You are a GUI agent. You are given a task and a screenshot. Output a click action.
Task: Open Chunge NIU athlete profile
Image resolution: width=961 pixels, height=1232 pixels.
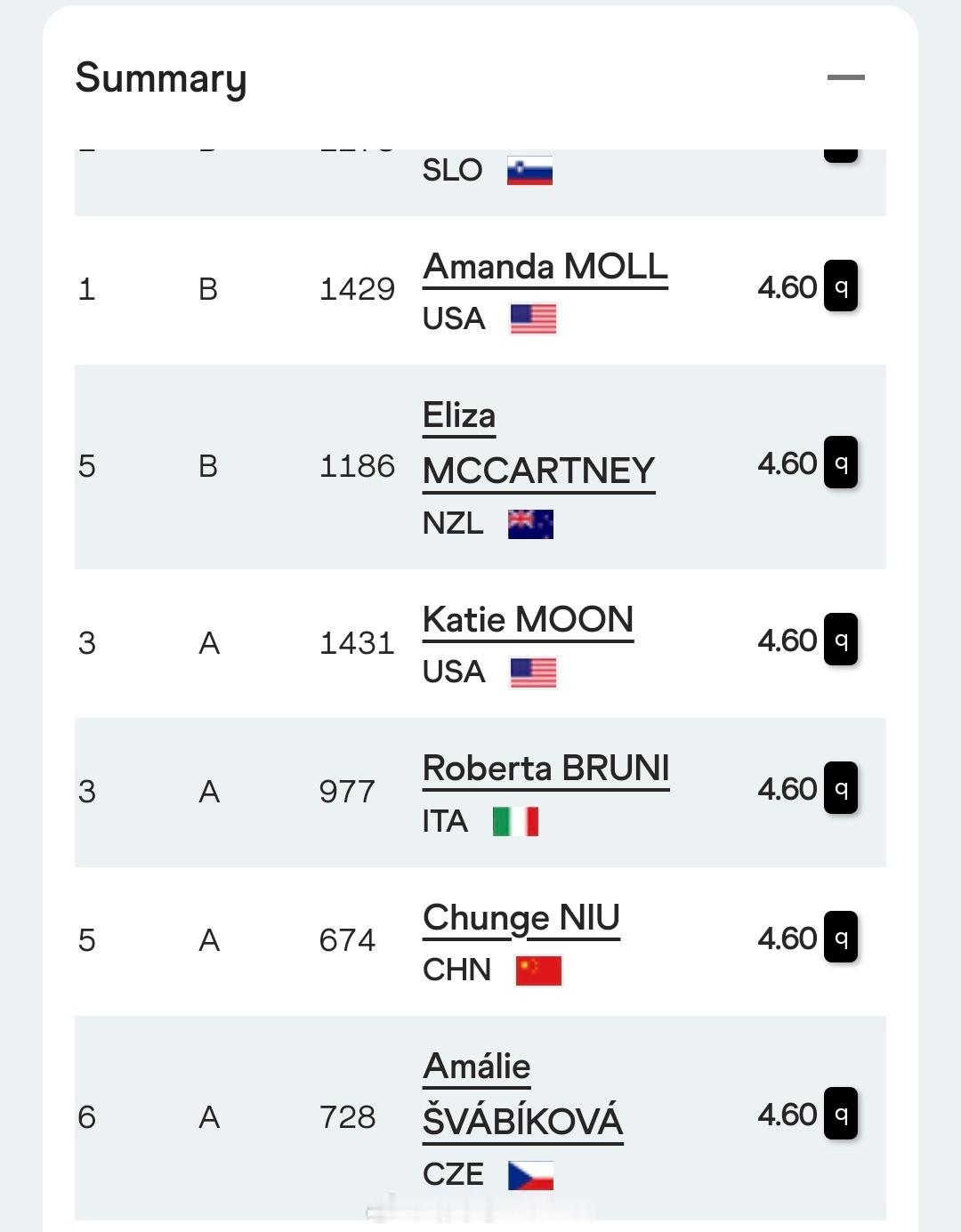pos(521,918)
